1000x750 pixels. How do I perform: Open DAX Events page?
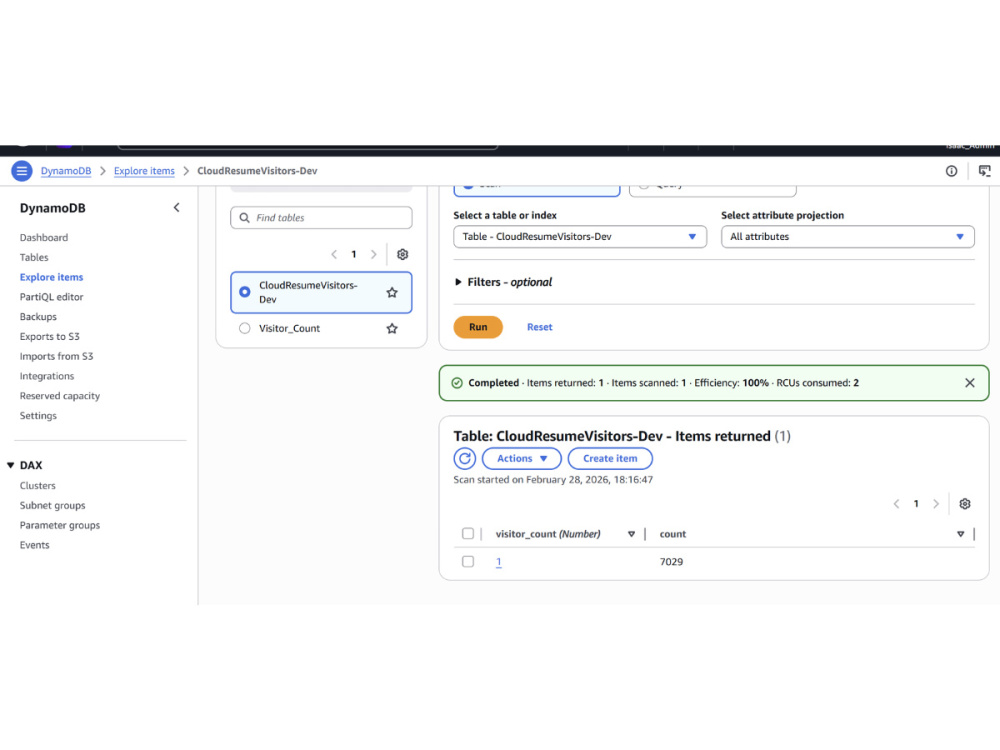click(x=34, y=545)
